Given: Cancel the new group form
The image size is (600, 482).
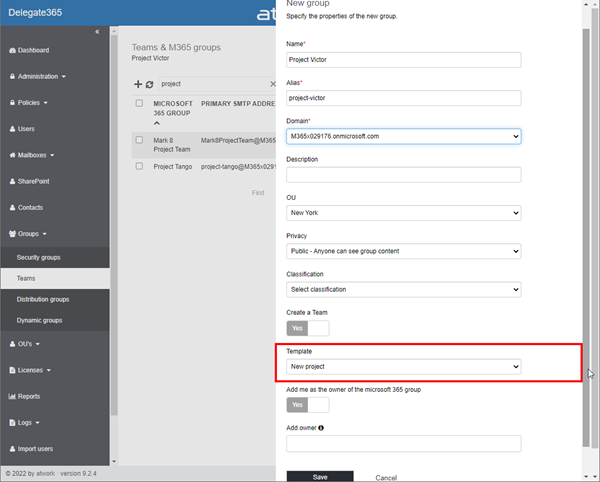Looking at the screenshot, I should click(386, 477).
